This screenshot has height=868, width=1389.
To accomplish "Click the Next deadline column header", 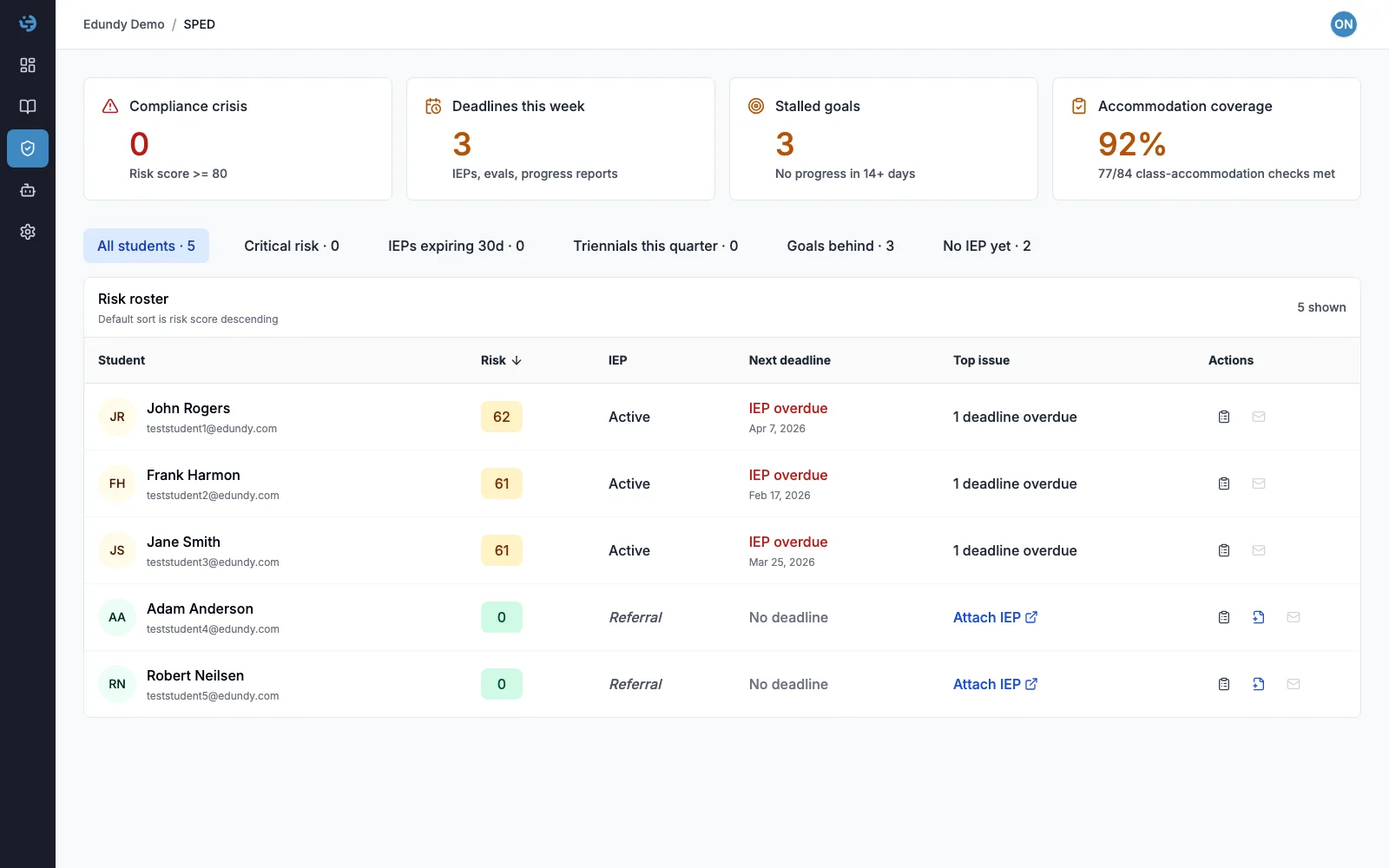I will click(x=790, y=360).
